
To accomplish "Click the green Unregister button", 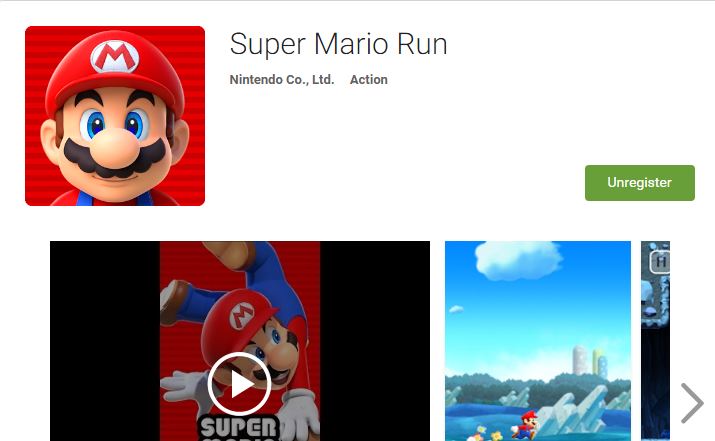I will 640,182.
